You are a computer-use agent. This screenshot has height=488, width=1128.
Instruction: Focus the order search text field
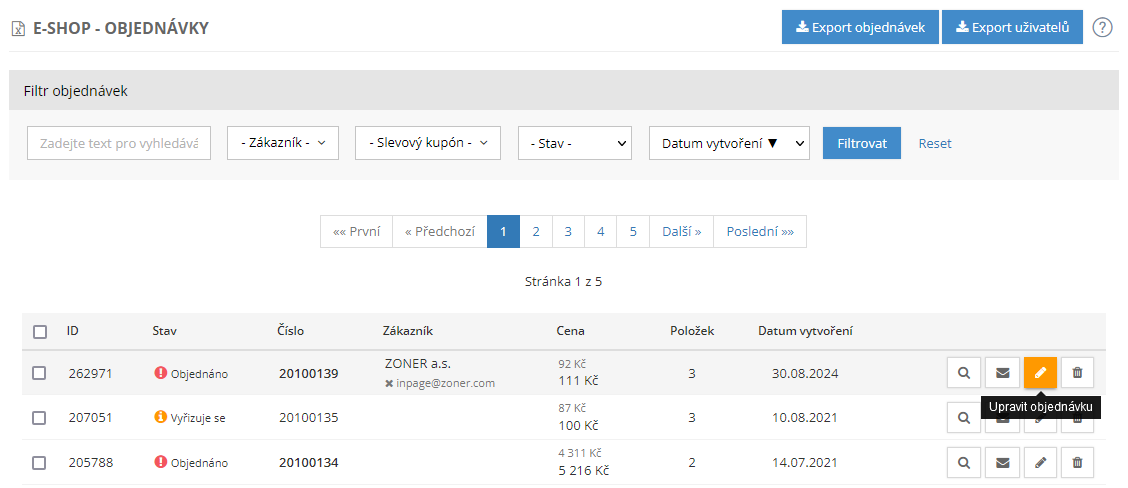pyautogui.click(x=119, y=143)
